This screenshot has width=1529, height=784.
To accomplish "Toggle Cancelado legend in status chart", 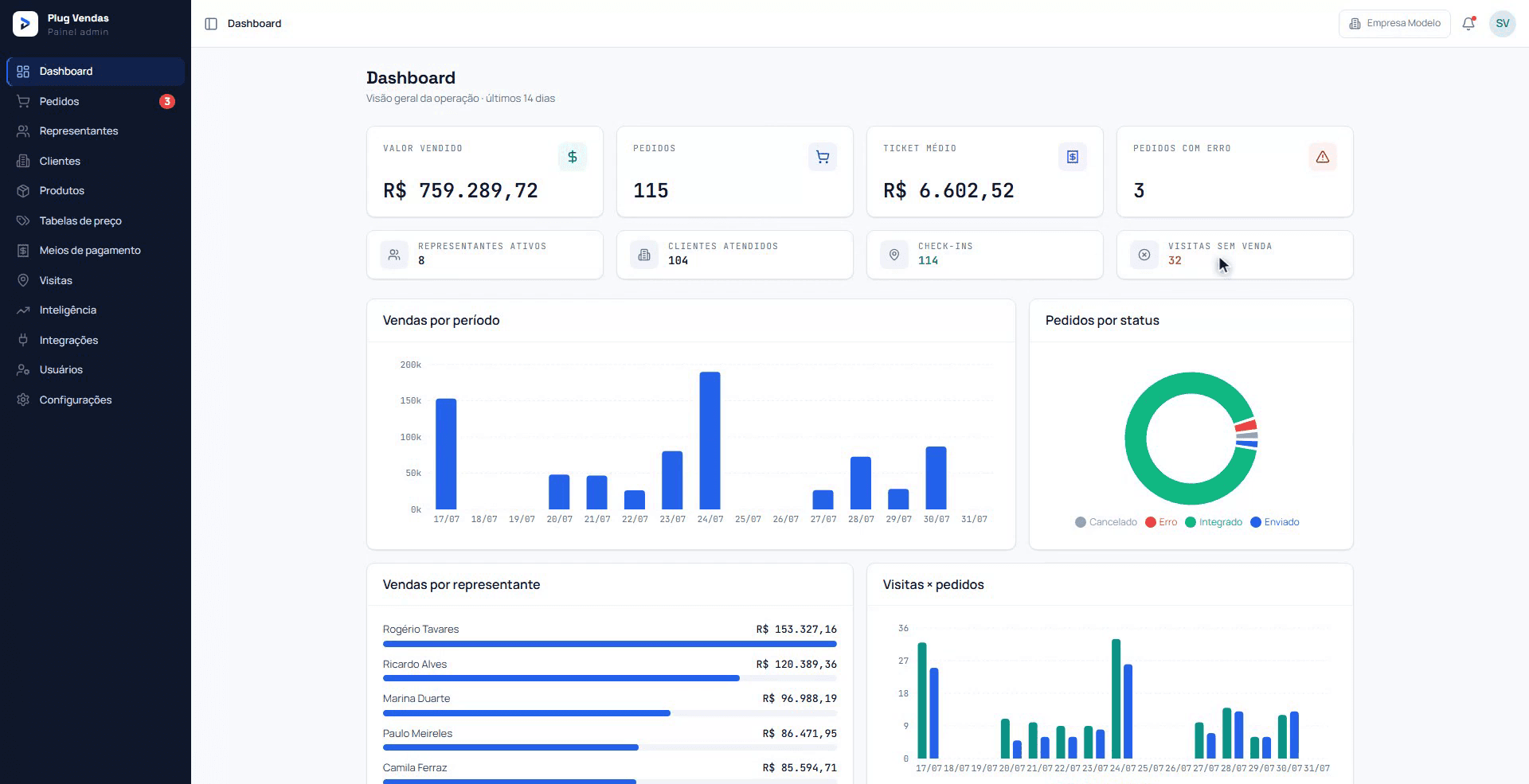I will click(x=1105, y=522).
